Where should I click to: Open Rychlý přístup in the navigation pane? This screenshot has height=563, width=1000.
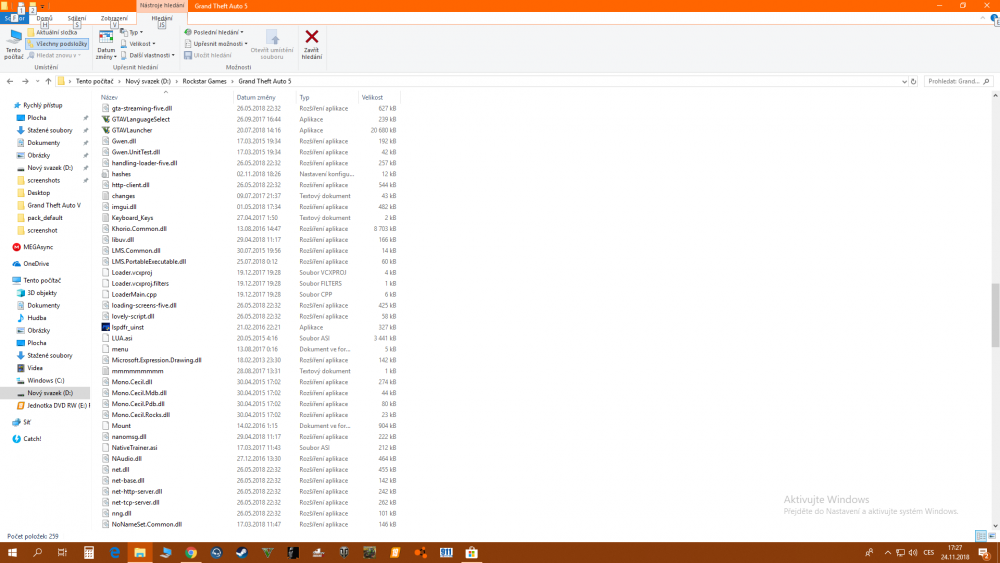click(42, 105)
